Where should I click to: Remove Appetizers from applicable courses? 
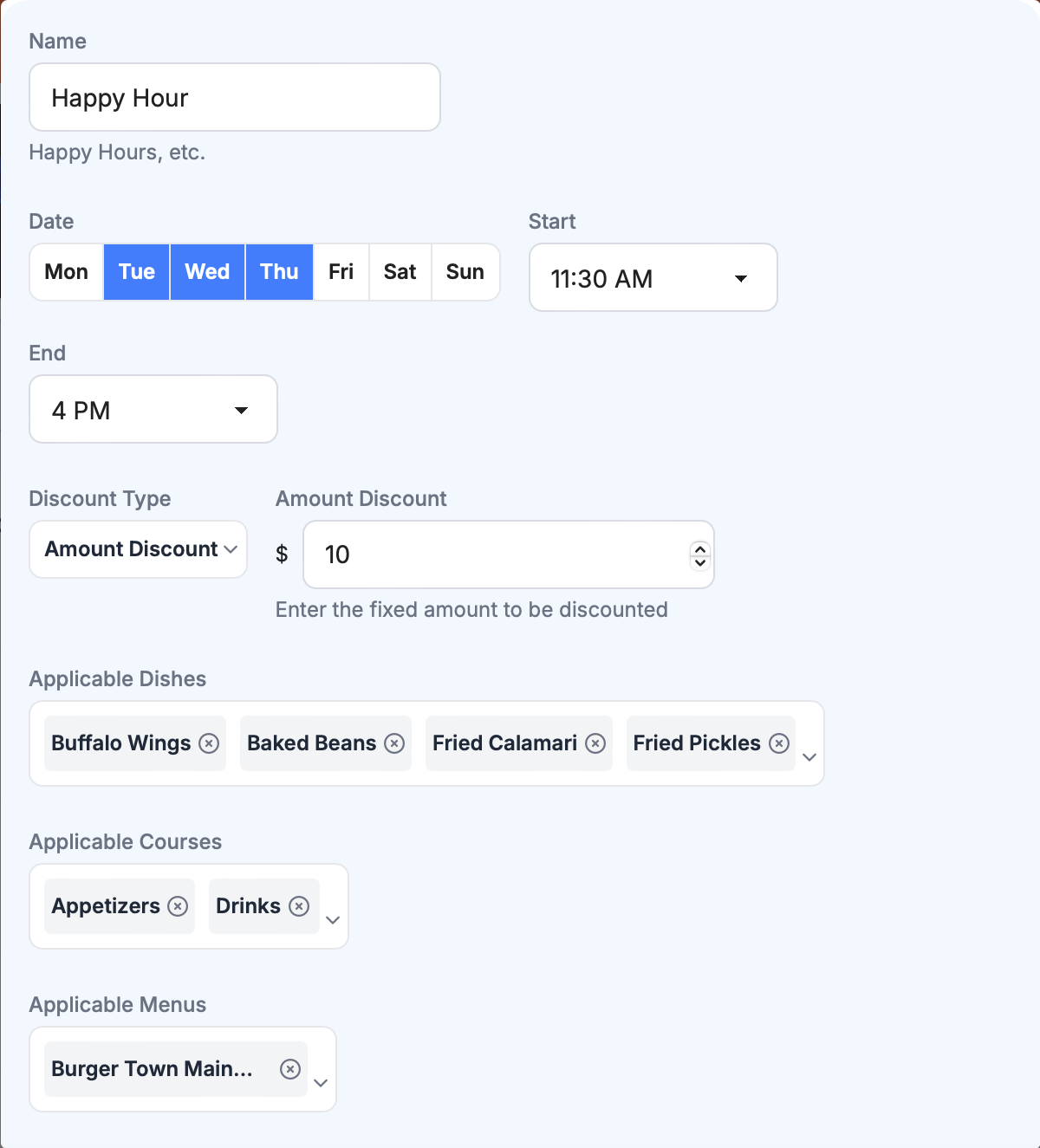click(178, 905)
